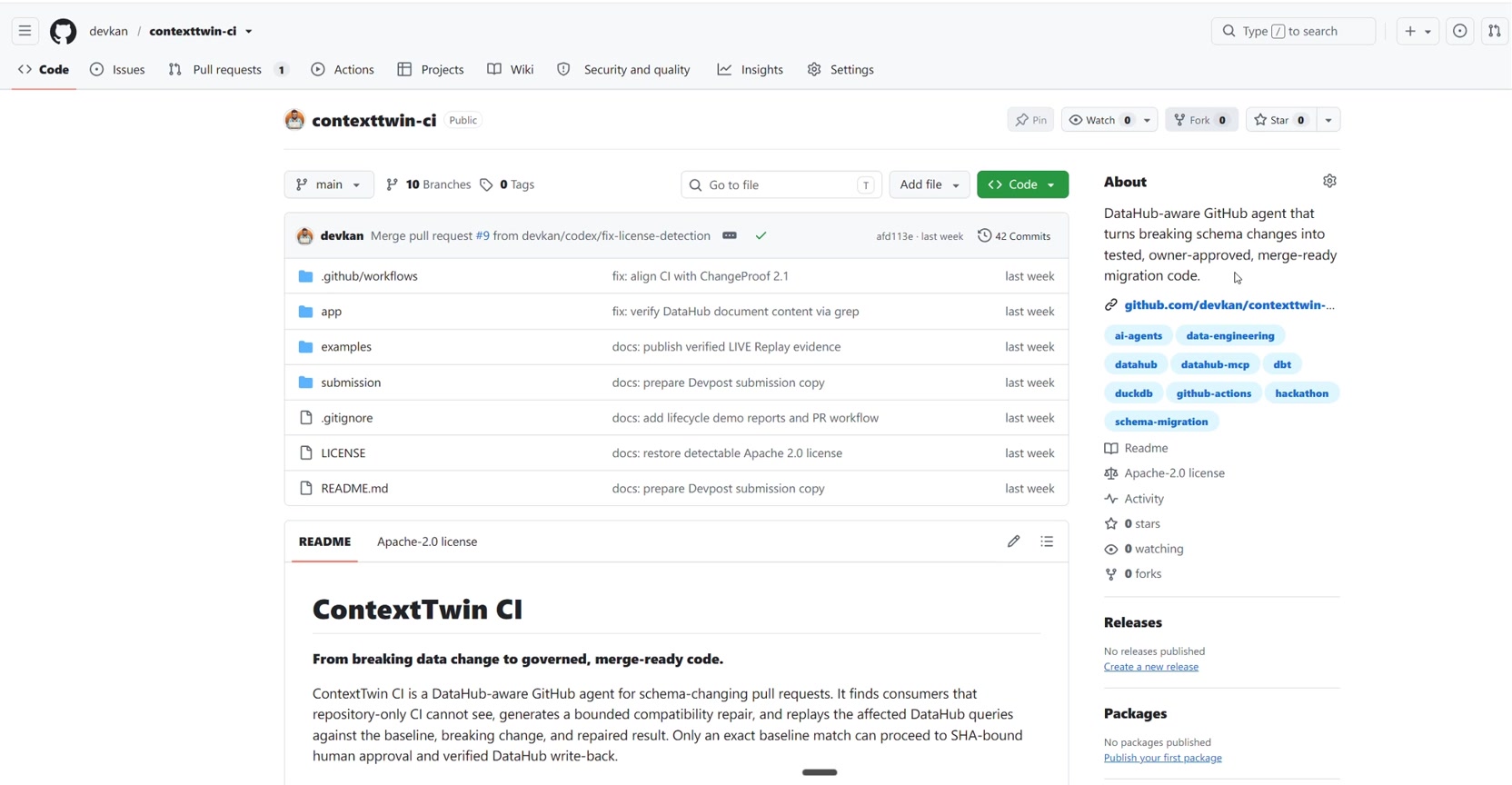This screenshot has height=785, width=1512.
Task: Switch to the Pull requests tab
Action: pos(228,69)
